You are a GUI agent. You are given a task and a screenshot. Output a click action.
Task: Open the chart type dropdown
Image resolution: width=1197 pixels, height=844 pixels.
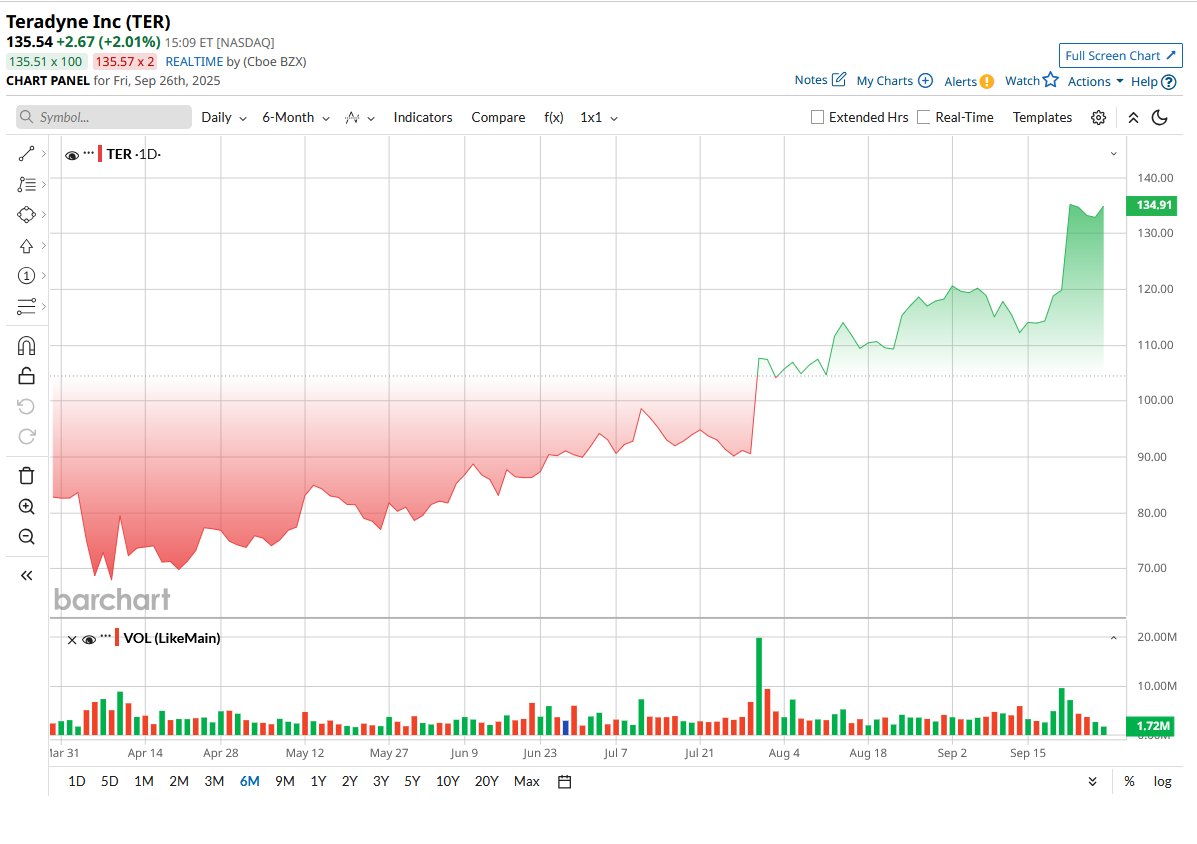tap(360, 118)
